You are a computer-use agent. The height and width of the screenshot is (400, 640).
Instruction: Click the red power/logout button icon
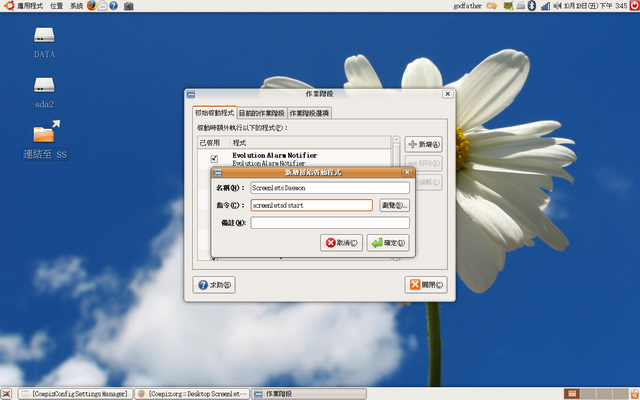635,6
